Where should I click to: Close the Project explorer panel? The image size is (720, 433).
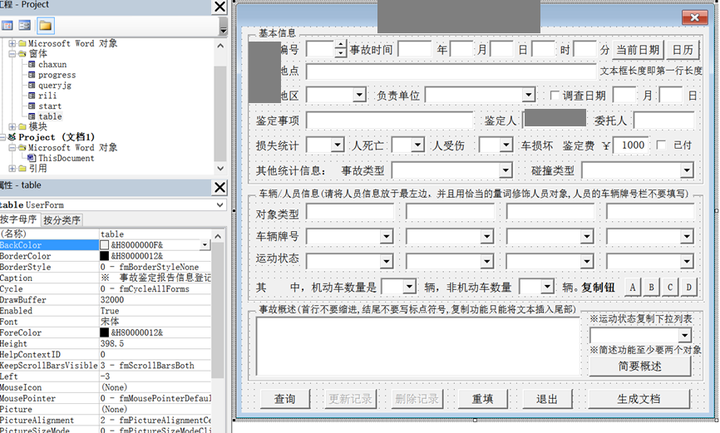tap(218, 5)
